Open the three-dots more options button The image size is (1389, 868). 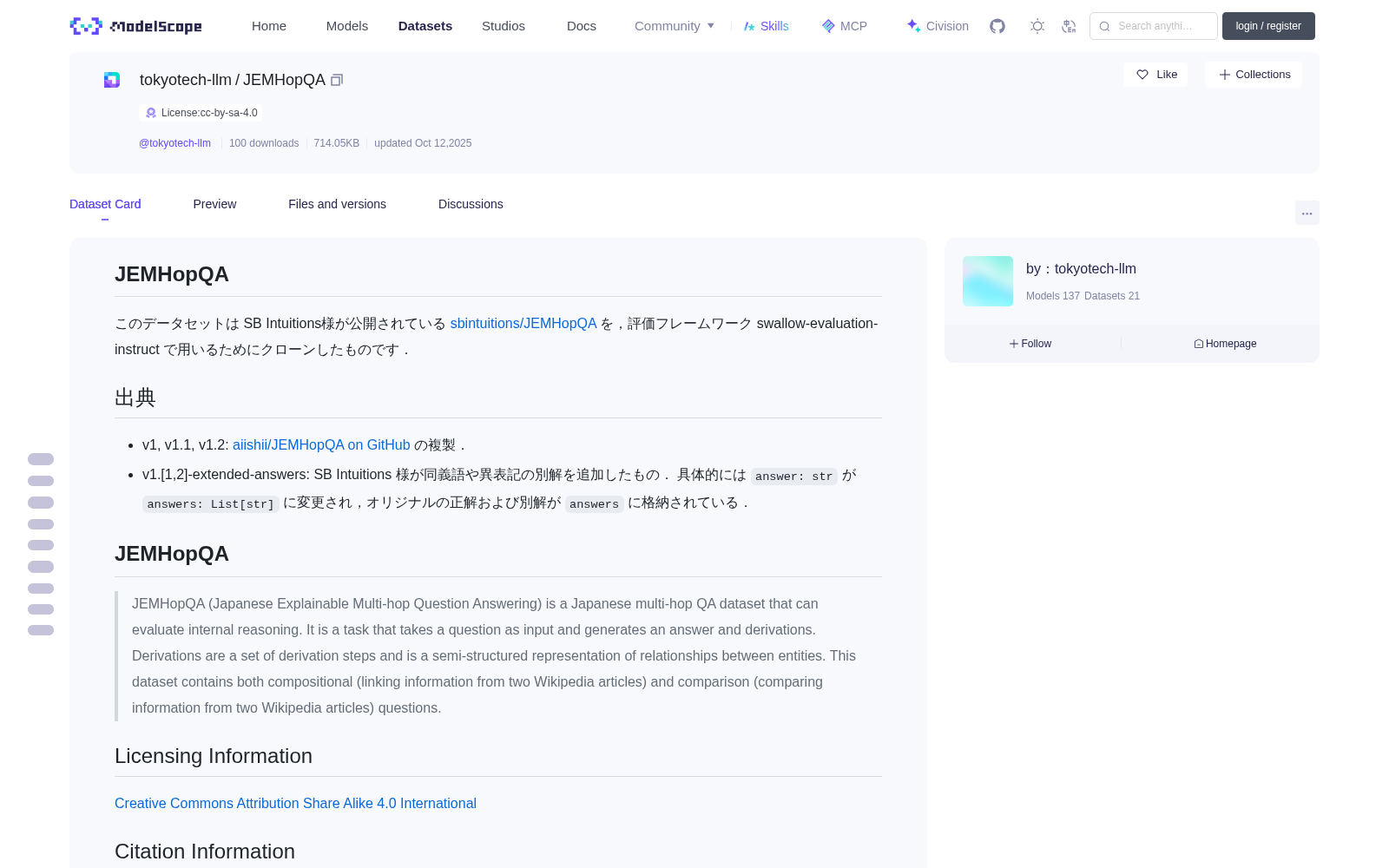coord(1307,213)
